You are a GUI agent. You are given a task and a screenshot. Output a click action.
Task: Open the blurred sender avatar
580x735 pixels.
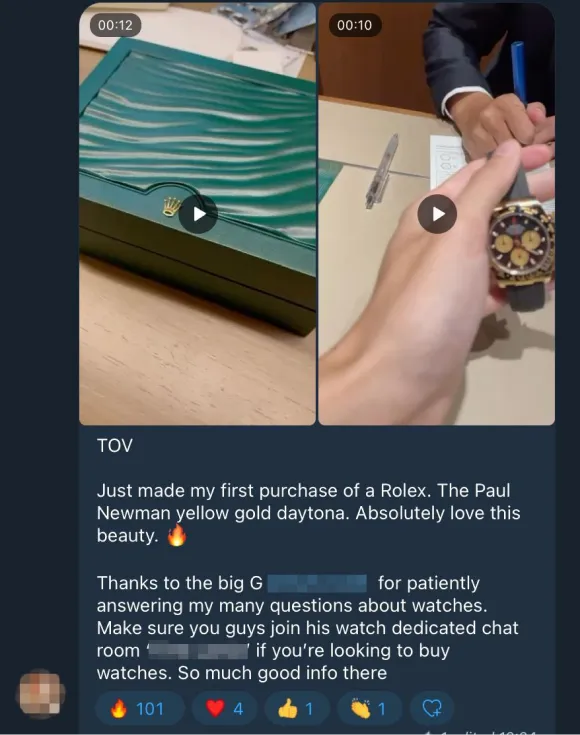[x=40, y=694]
